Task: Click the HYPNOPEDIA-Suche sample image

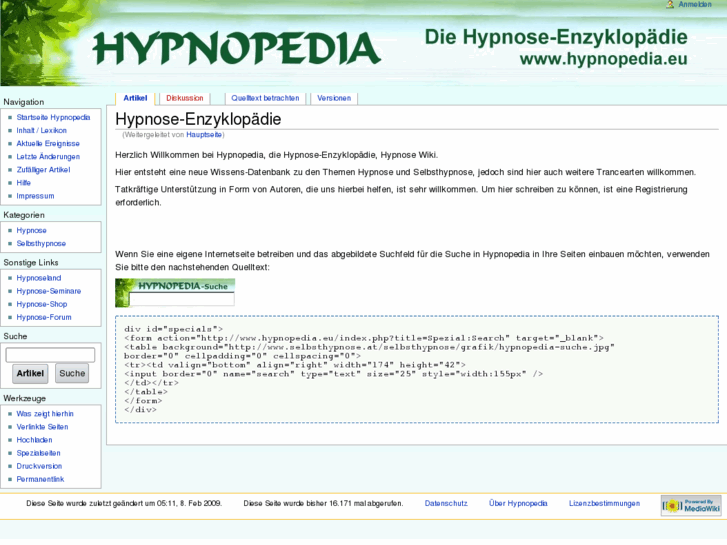Action: (175, 293)
